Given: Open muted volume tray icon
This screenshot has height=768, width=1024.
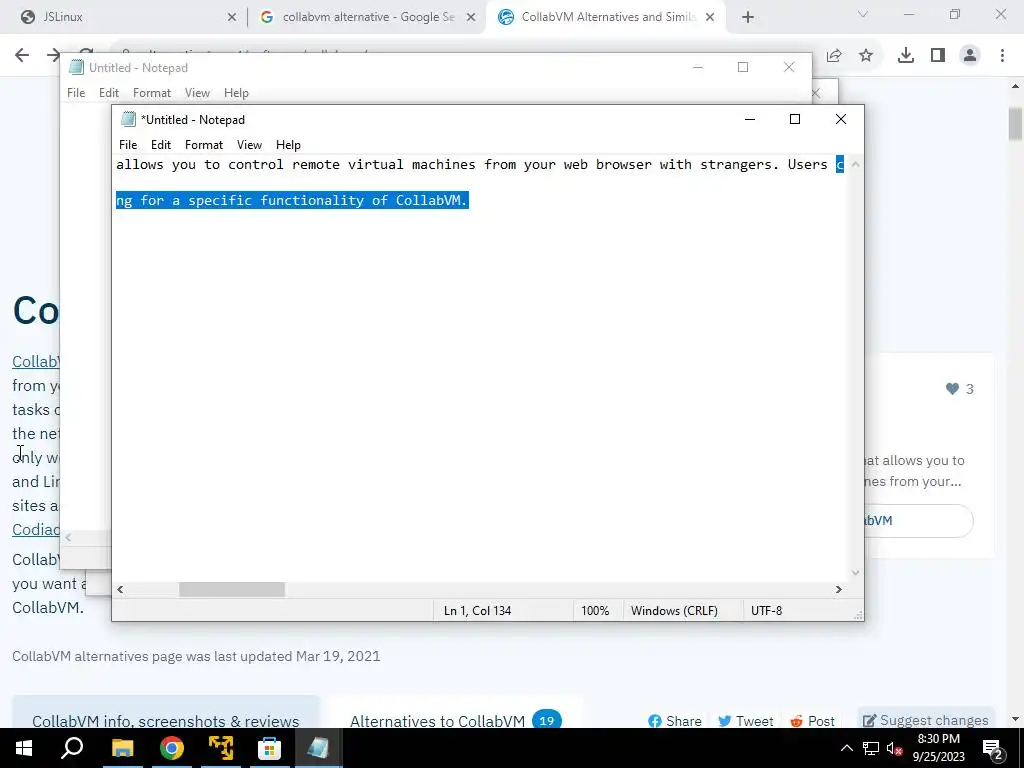Looking at the screenshot, I should pyautogui.click(x=894, y=748).
